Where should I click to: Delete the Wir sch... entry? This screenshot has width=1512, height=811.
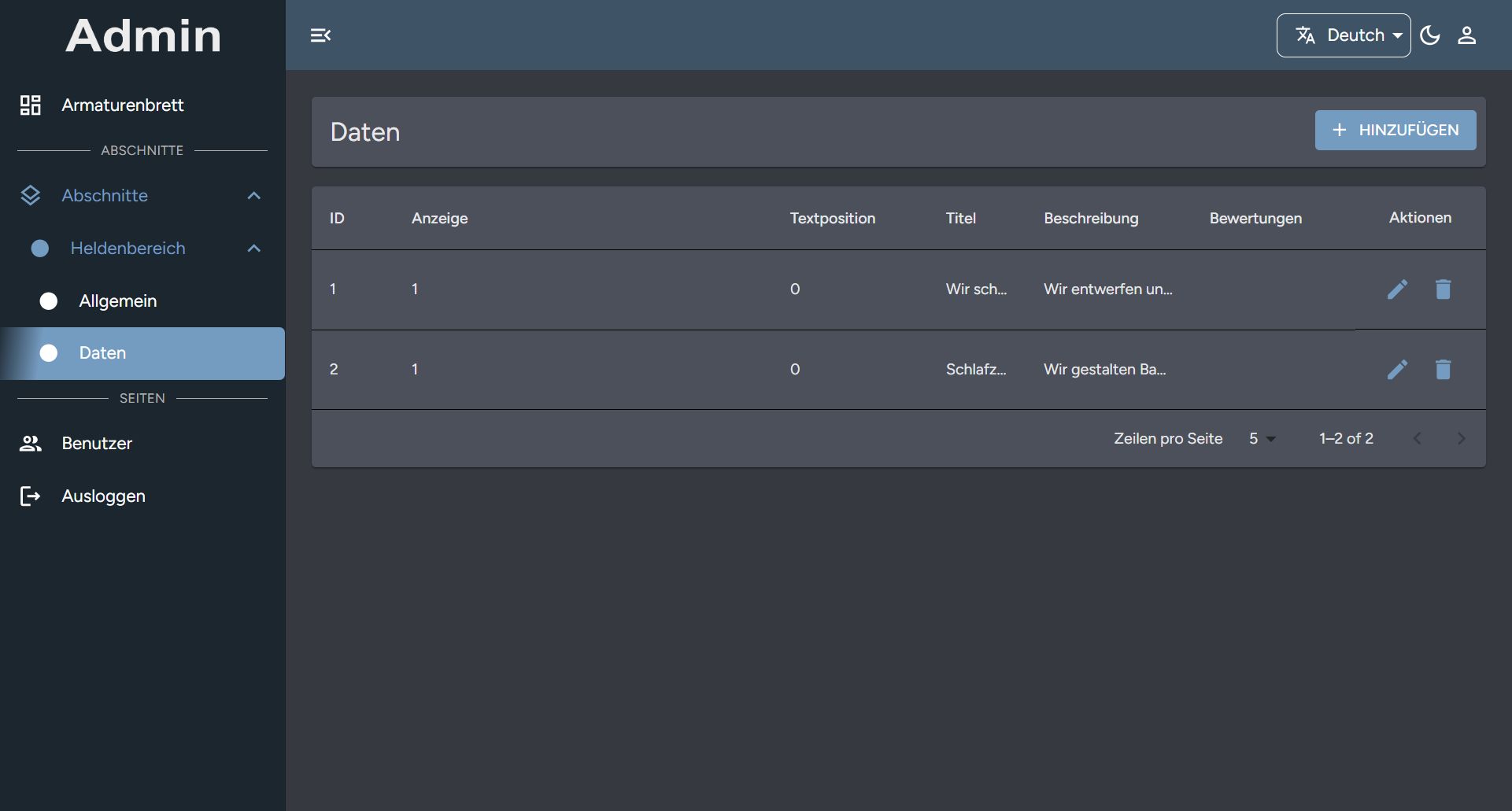coord(1444,289)
